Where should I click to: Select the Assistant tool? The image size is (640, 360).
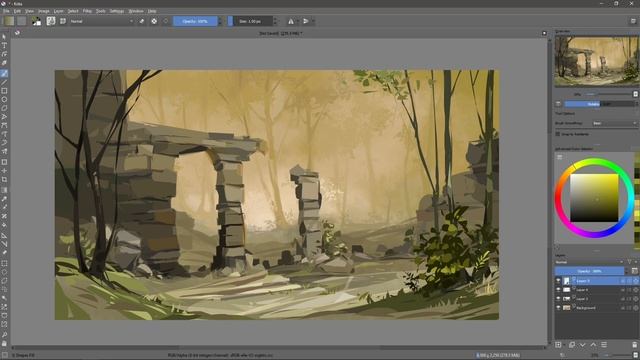click(x=4, y=236)
